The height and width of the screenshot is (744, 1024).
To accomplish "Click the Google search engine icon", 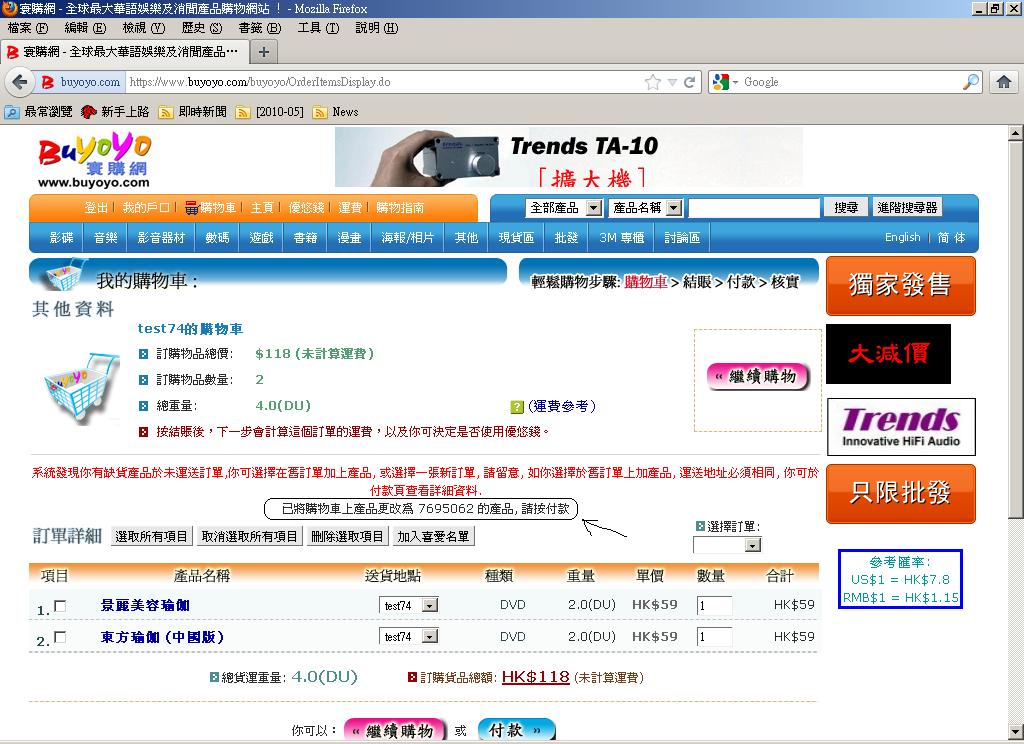I will [721, 82].
